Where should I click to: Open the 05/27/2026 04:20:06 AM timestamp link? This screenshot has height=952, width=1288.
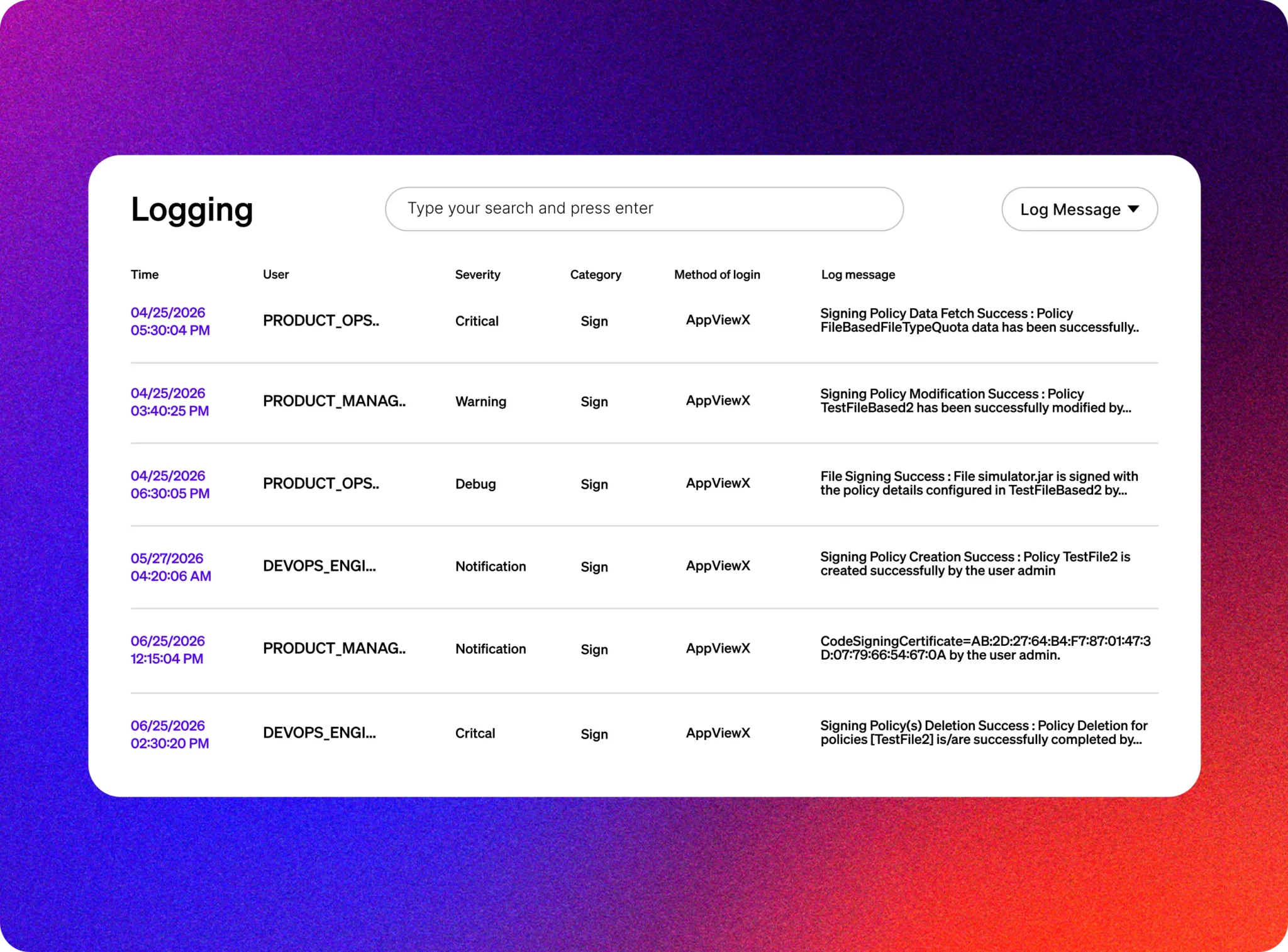[x=171, y=567]
